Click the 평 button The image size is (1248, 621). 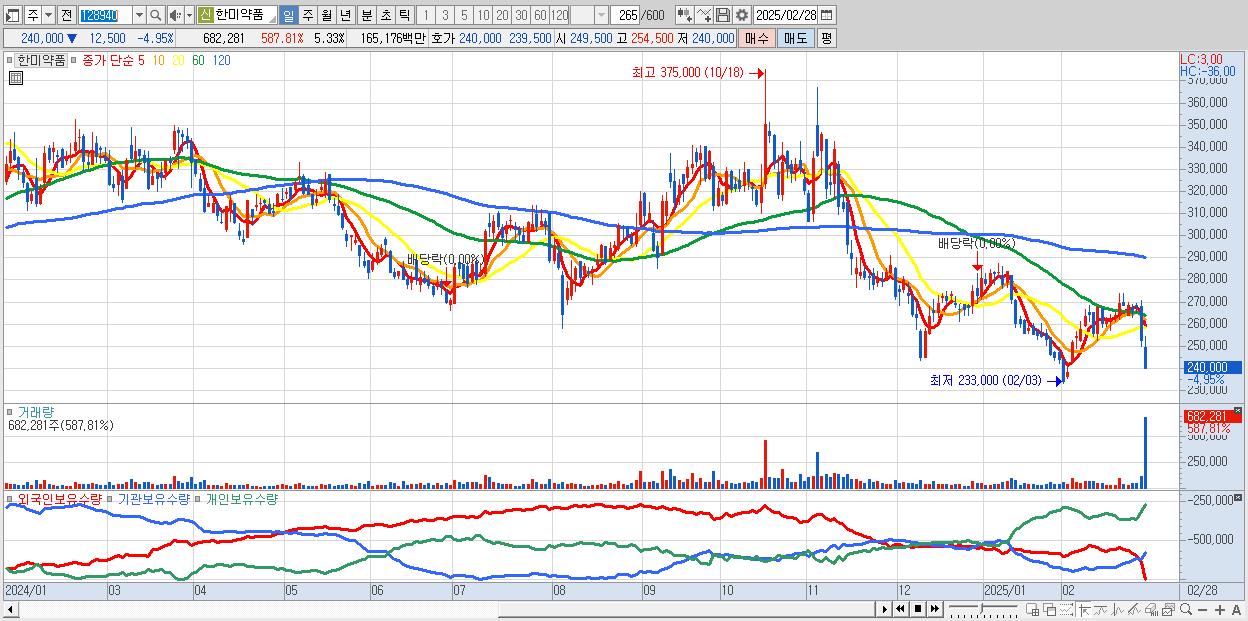pyautogui.click(x=826, y=38)
